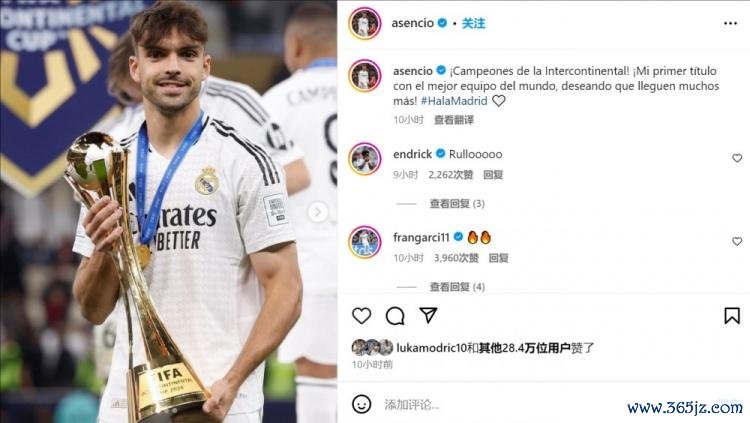Image resolution: width=750 pixels, height=423 pixels.
Task: Open asencio's profile avatar in header
Action: 365,23
